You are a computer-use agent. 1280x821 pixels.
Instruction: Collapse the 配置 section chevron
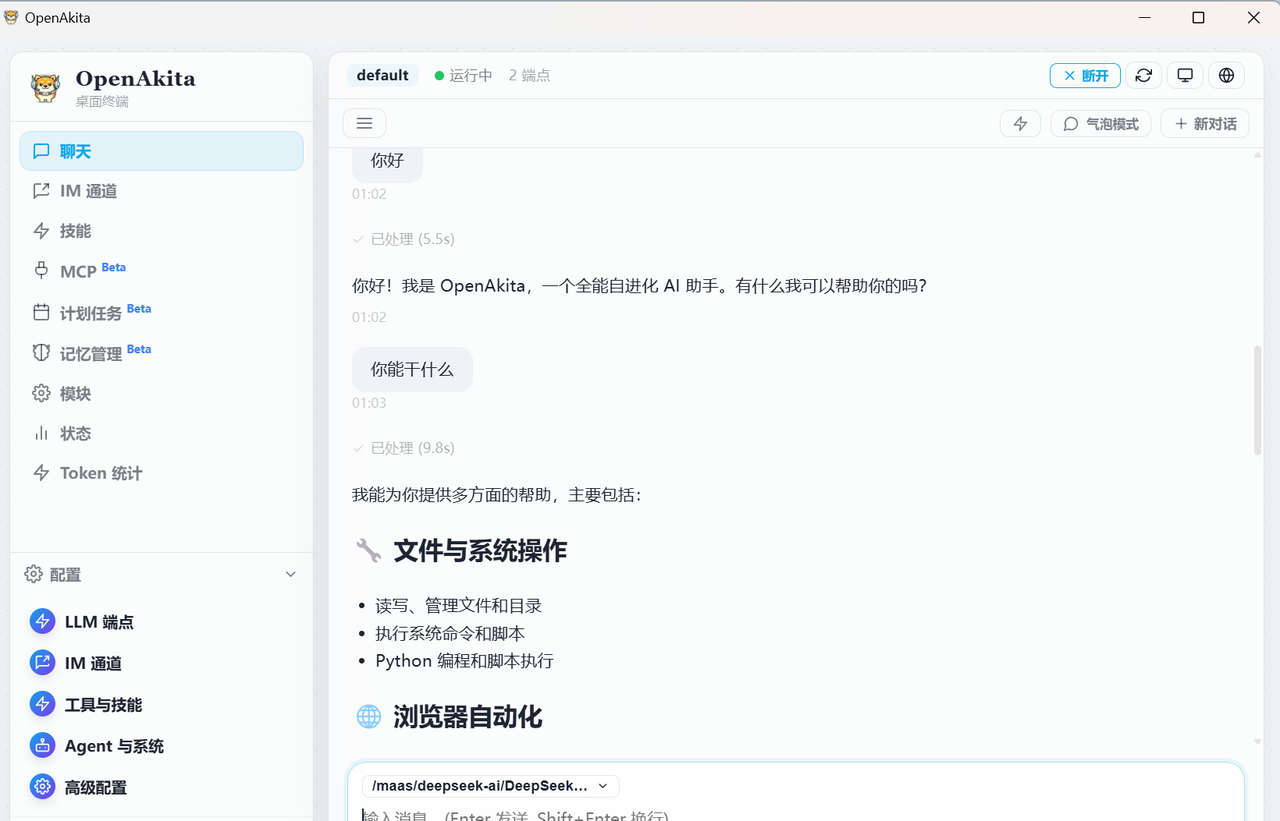(291, 574)
